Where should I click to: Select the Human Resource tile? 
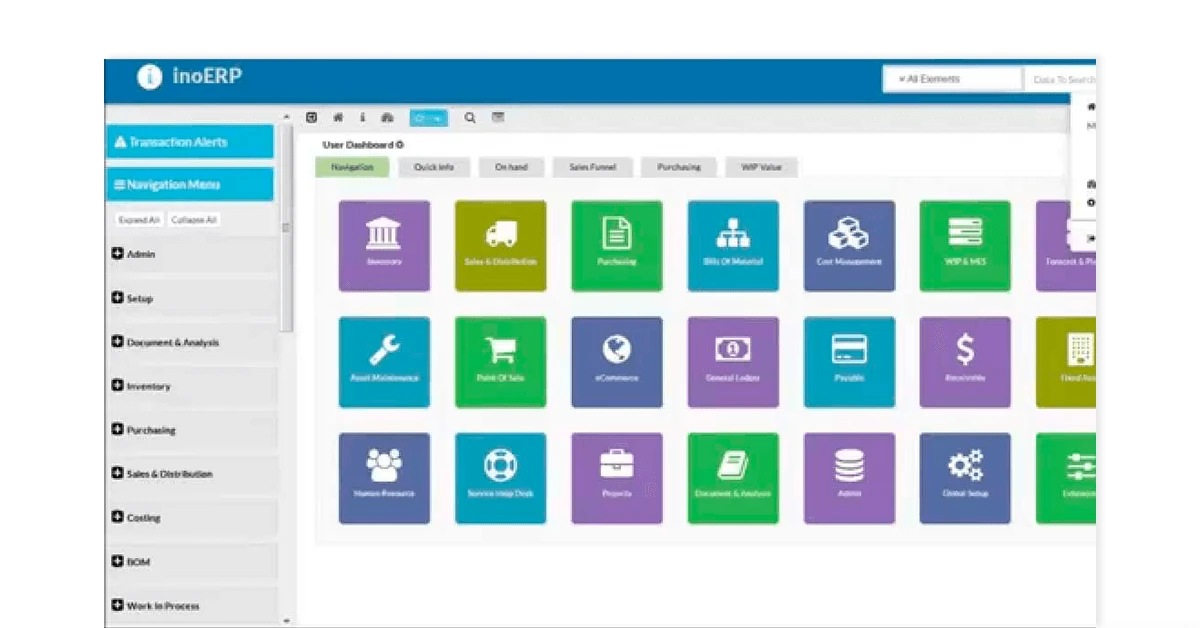click(385, 478)
